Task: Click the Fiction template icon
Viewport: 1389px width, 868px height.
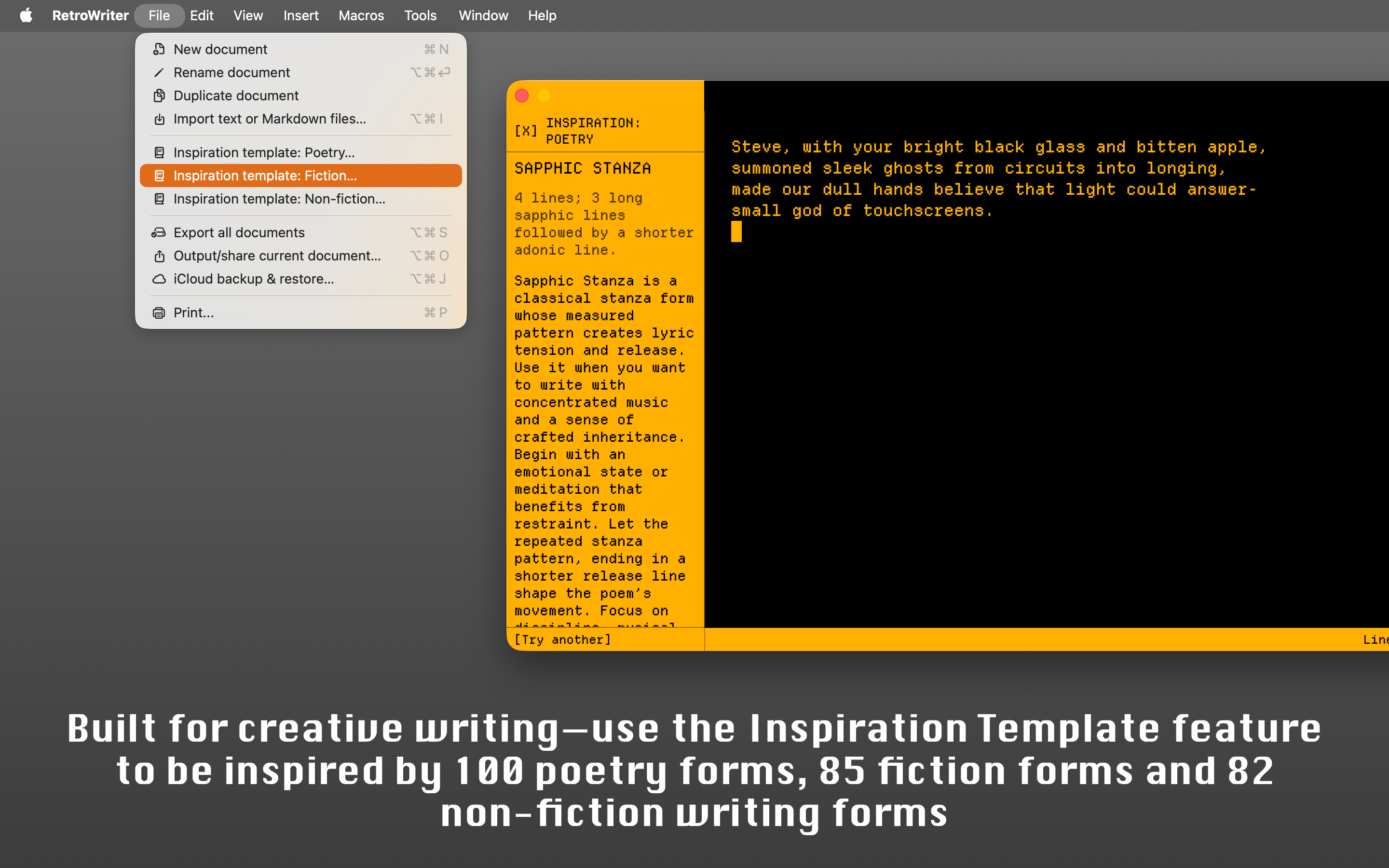Action: point(159,176)
